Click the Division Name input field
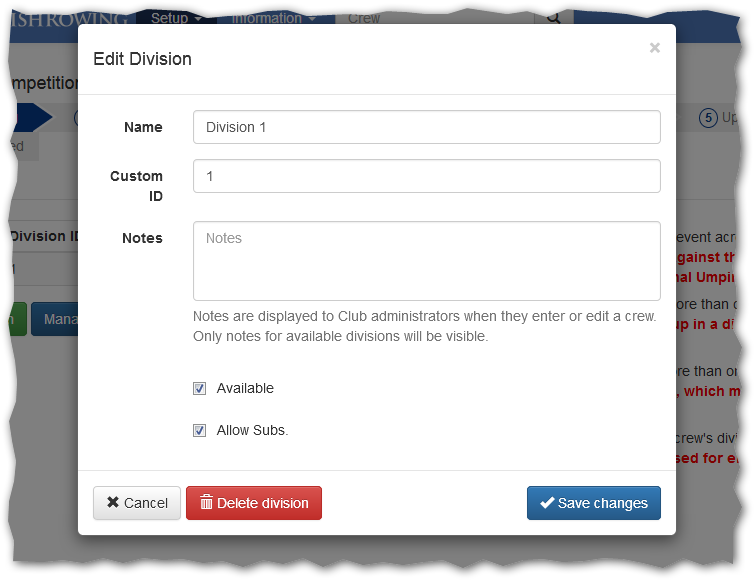Screen dimensions: 754x580 tap(426, 127)
